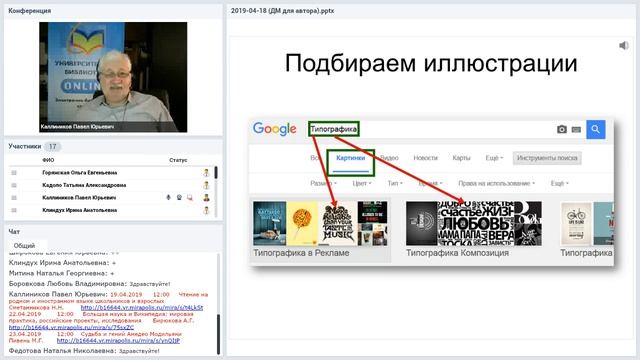This screenshot has height=360, width=640.
Task: Click the Google logo
Action: (x=274, y=129)
